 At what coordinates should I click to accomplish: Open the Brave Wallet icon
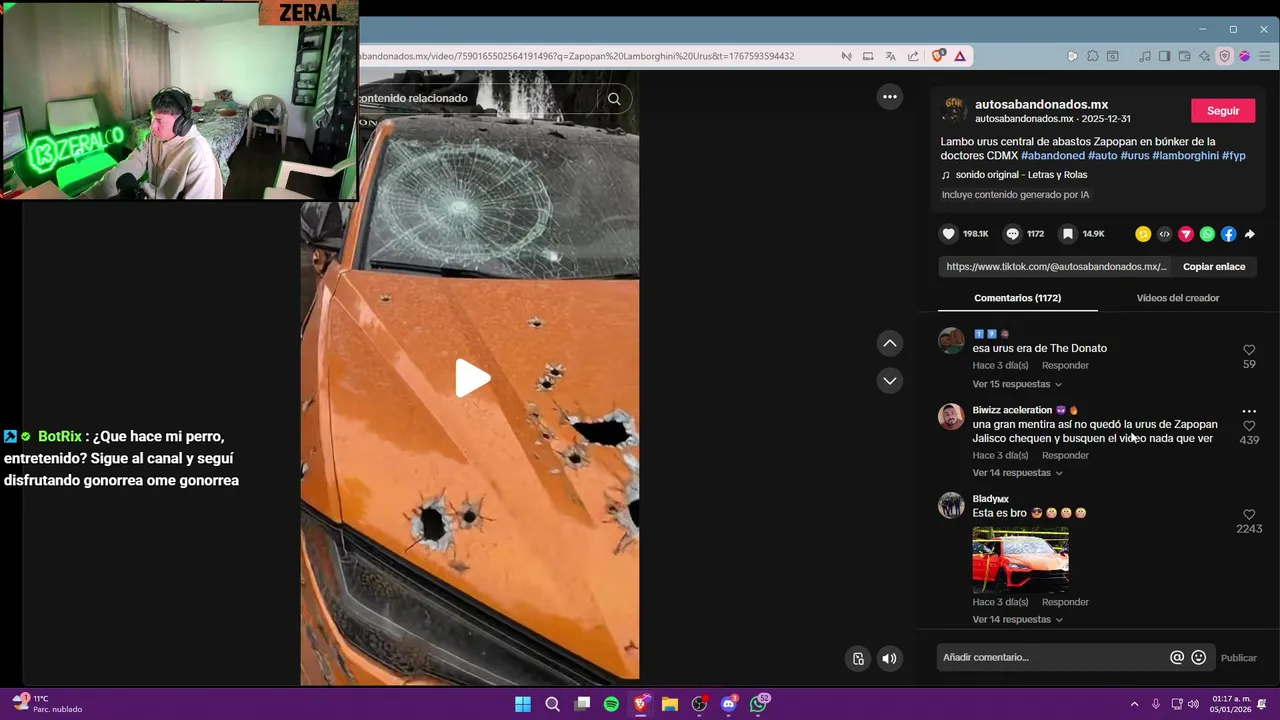pos(1184,56)
